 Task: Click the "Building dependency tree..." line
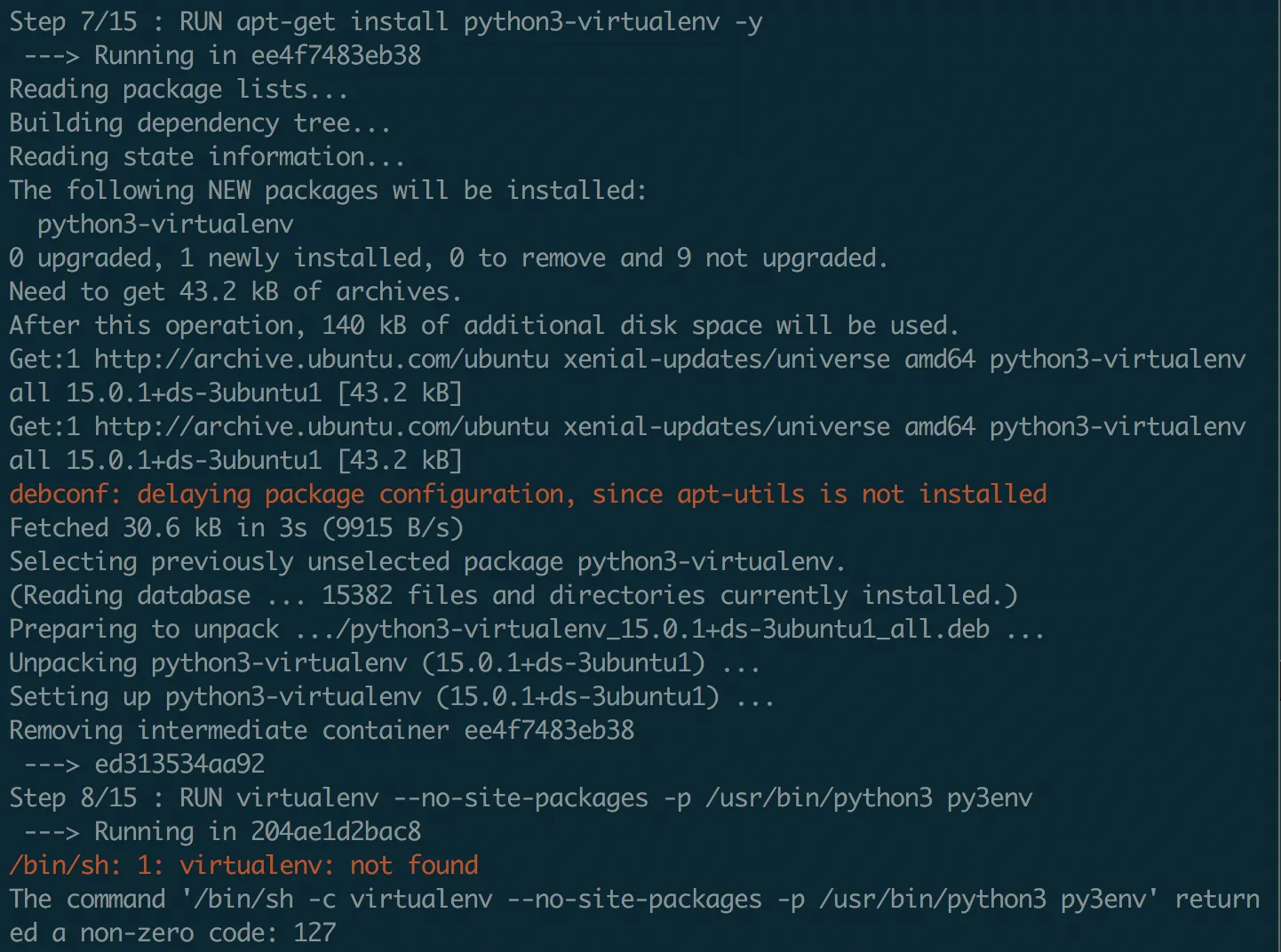(199, 123)
